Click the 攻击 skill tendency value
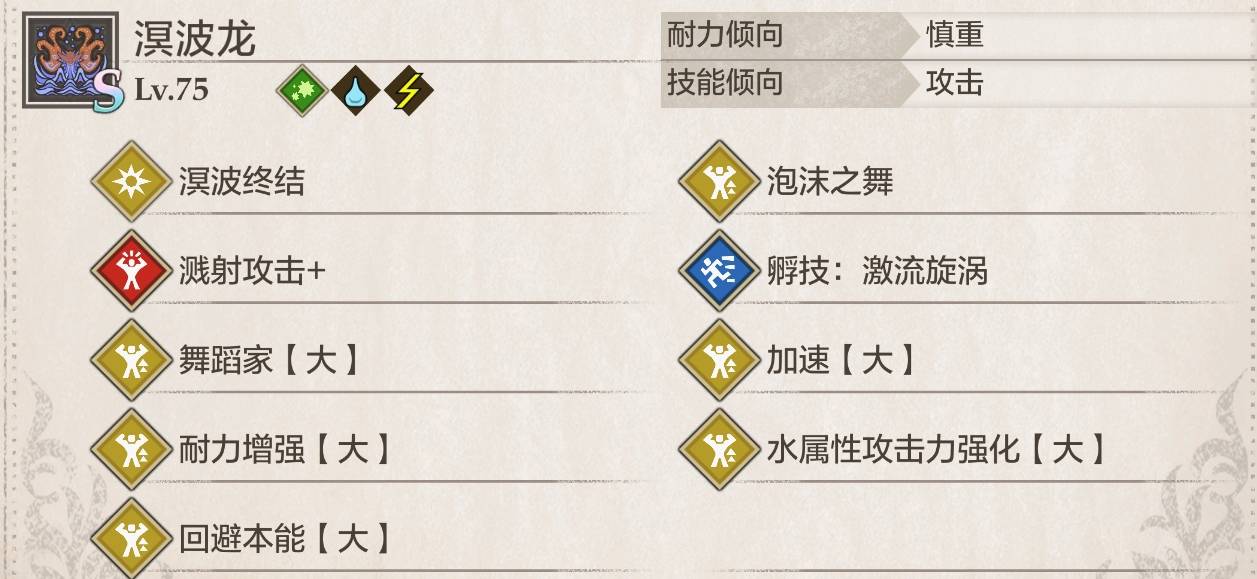Screen dimensions: 1257x579 tap(954, 83)
